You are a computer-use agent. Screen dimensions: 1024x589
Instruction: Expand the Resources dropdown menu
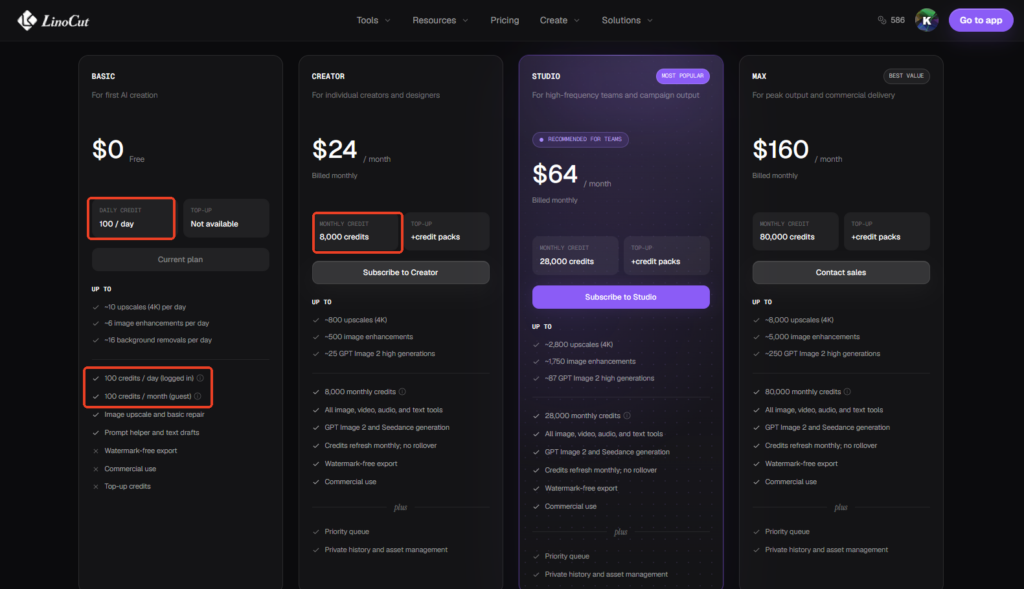440,20
